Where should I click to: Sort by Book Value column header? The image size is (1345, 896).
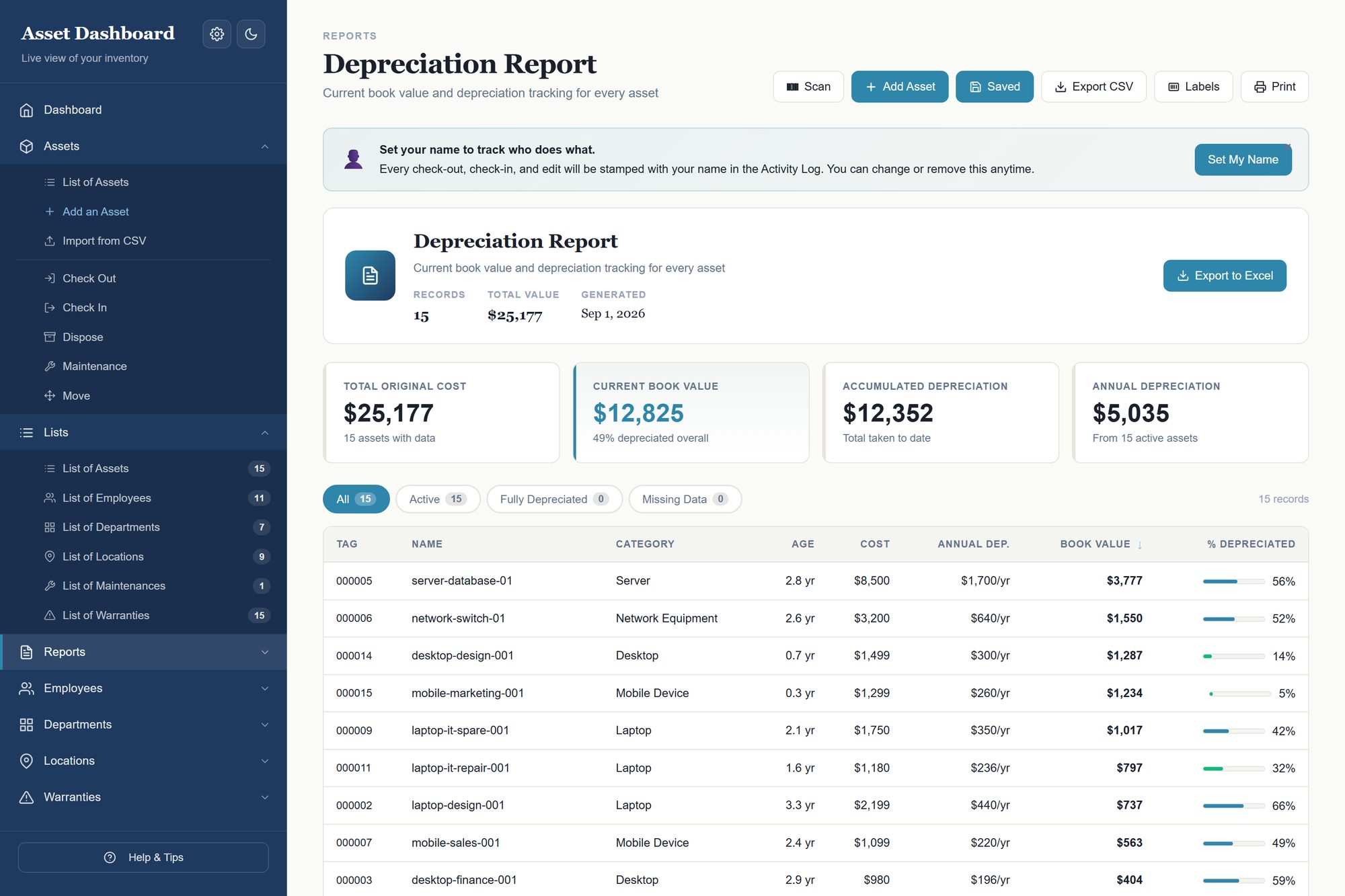(x=1102, y=544)
